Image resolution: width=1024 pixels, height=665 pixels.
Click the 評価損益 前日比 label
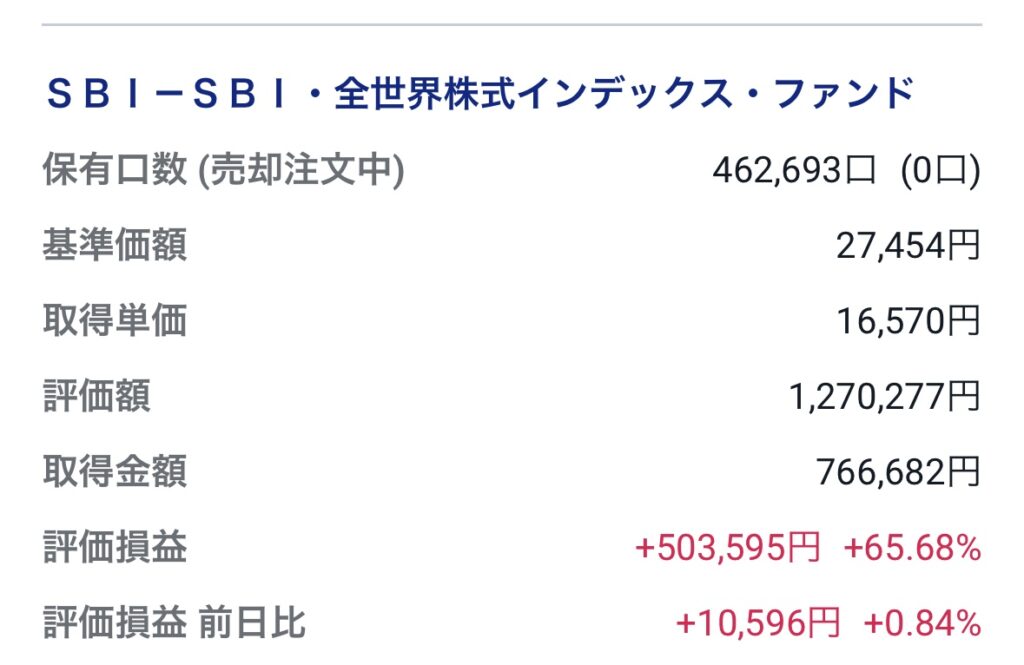[x=174, y=622]
